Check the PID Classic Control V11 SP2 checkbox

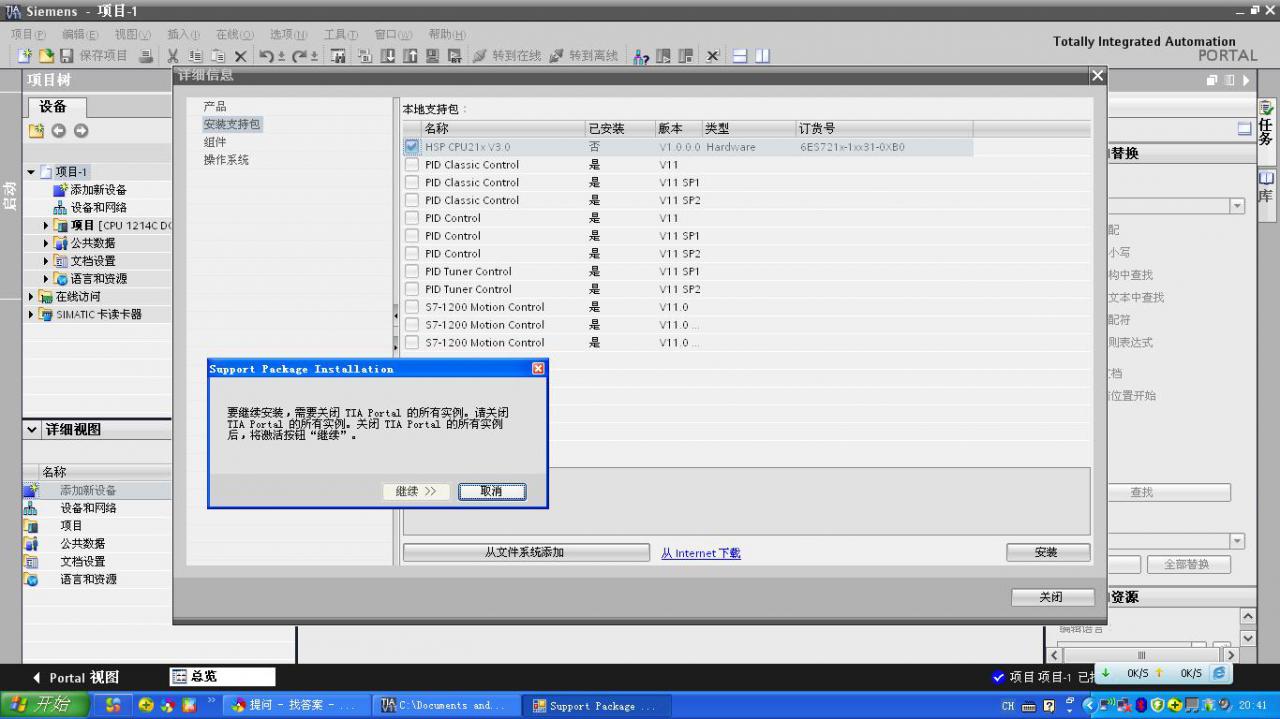point(412,200)
